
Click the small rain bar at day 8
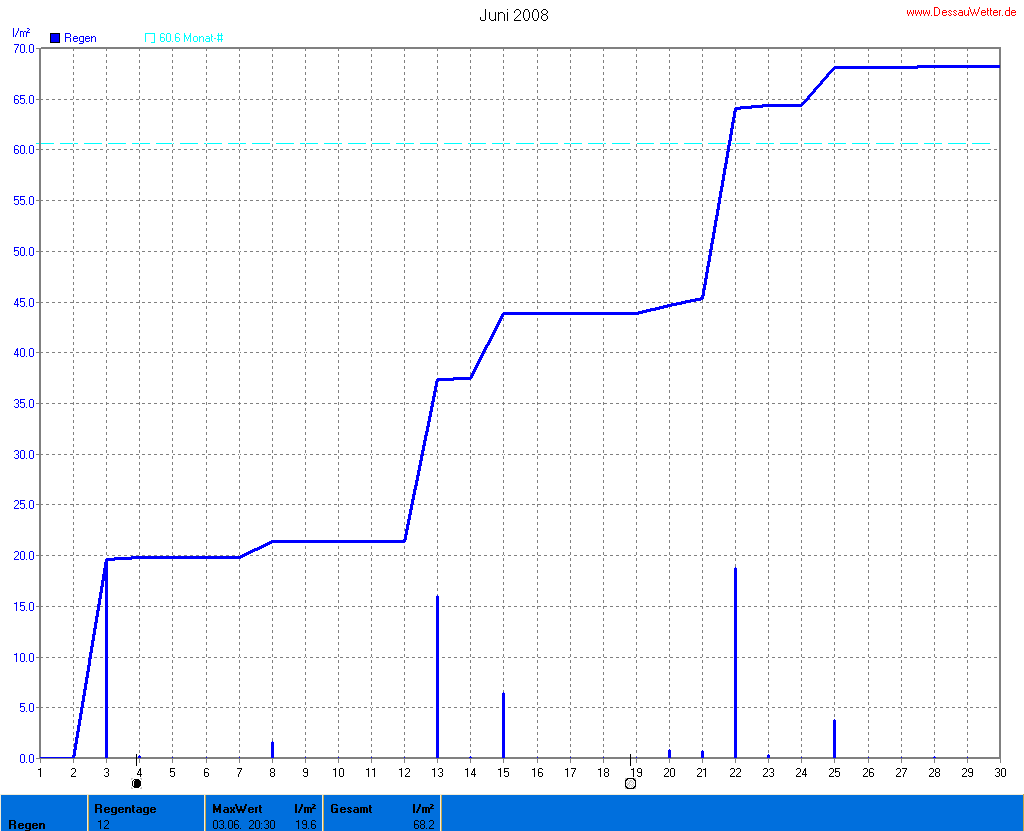tap(272, 750)
